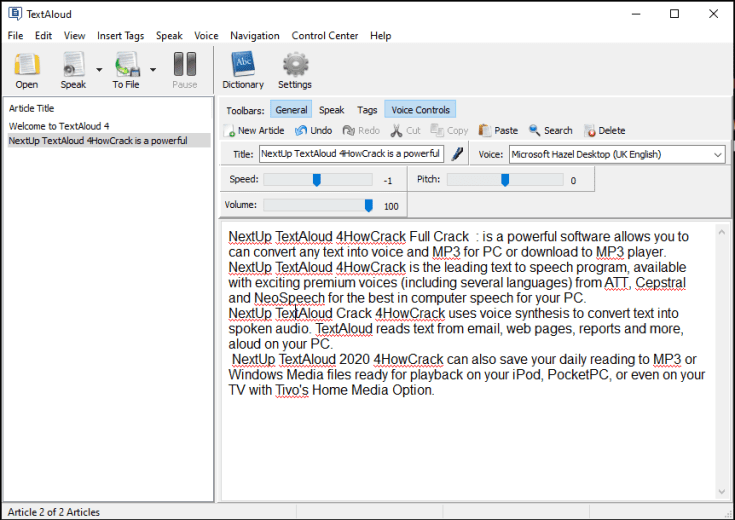The height and width of the screenshot is (520, 735).
Task: Click the text editor scroll up arrow
Action: coord(721,232)
